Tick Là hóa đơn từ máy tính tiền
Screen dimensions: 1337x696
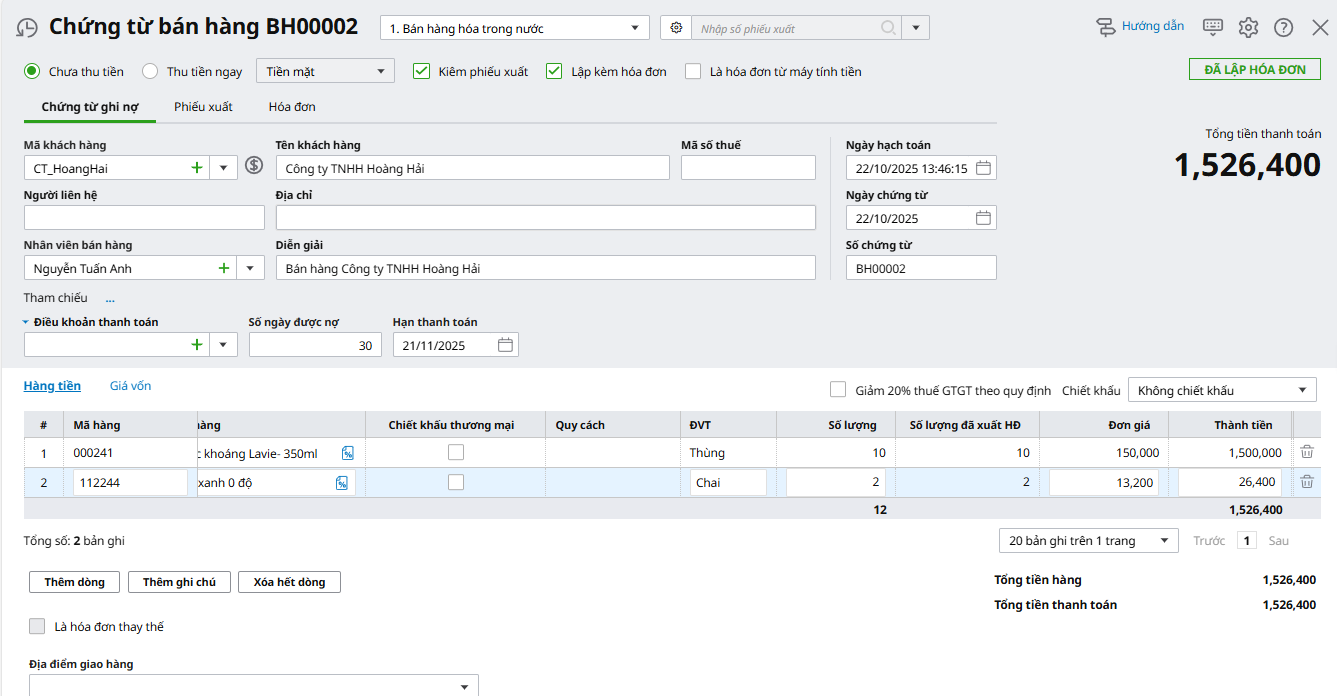[693, 71]
